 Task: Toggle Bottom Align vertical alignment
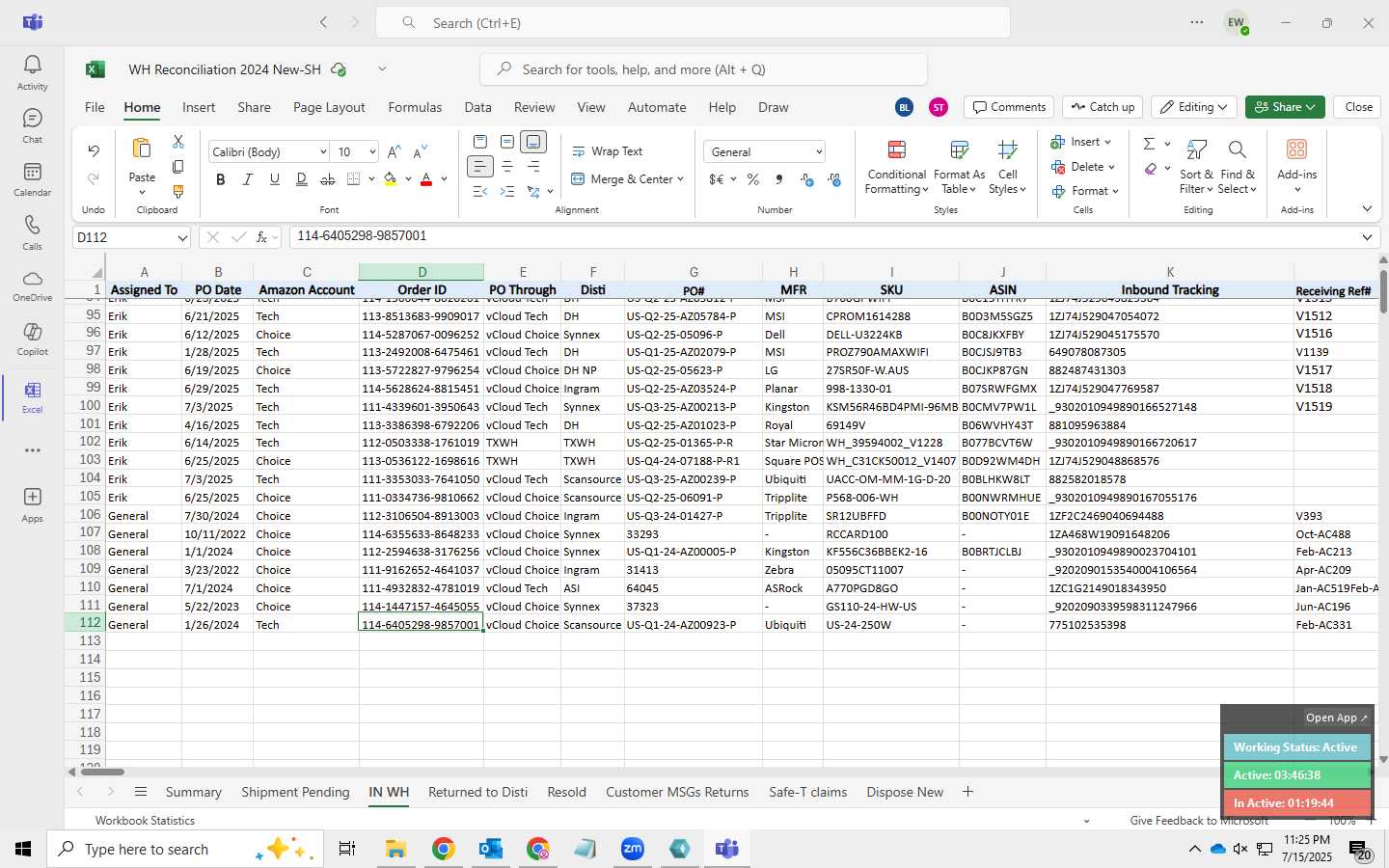pos(533,142)
